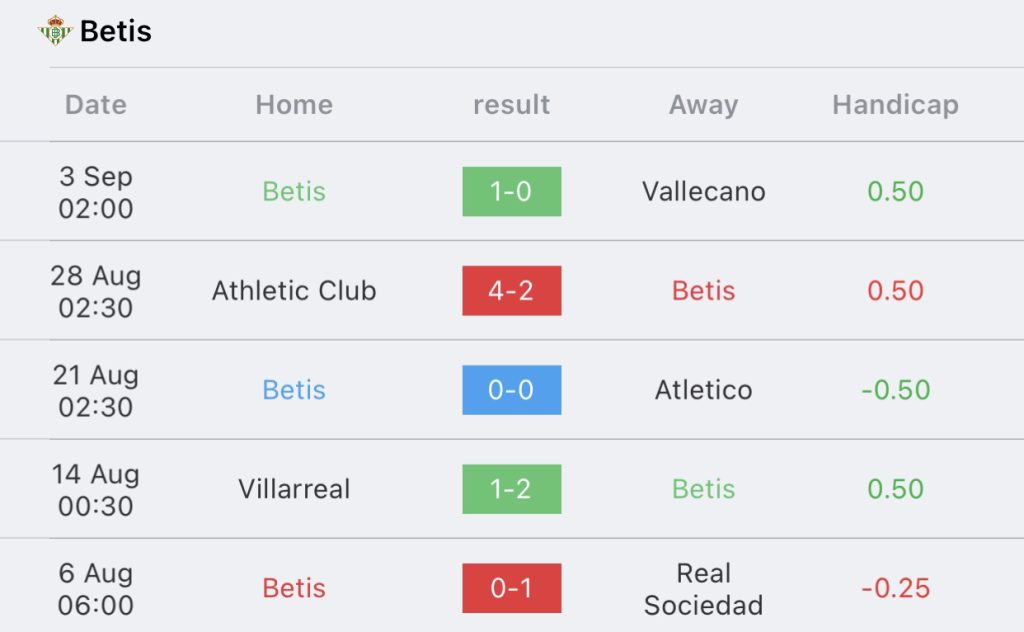1024x632 pixels.
Task: Open the green 1-2 result badge
Action: coord(511,489)
